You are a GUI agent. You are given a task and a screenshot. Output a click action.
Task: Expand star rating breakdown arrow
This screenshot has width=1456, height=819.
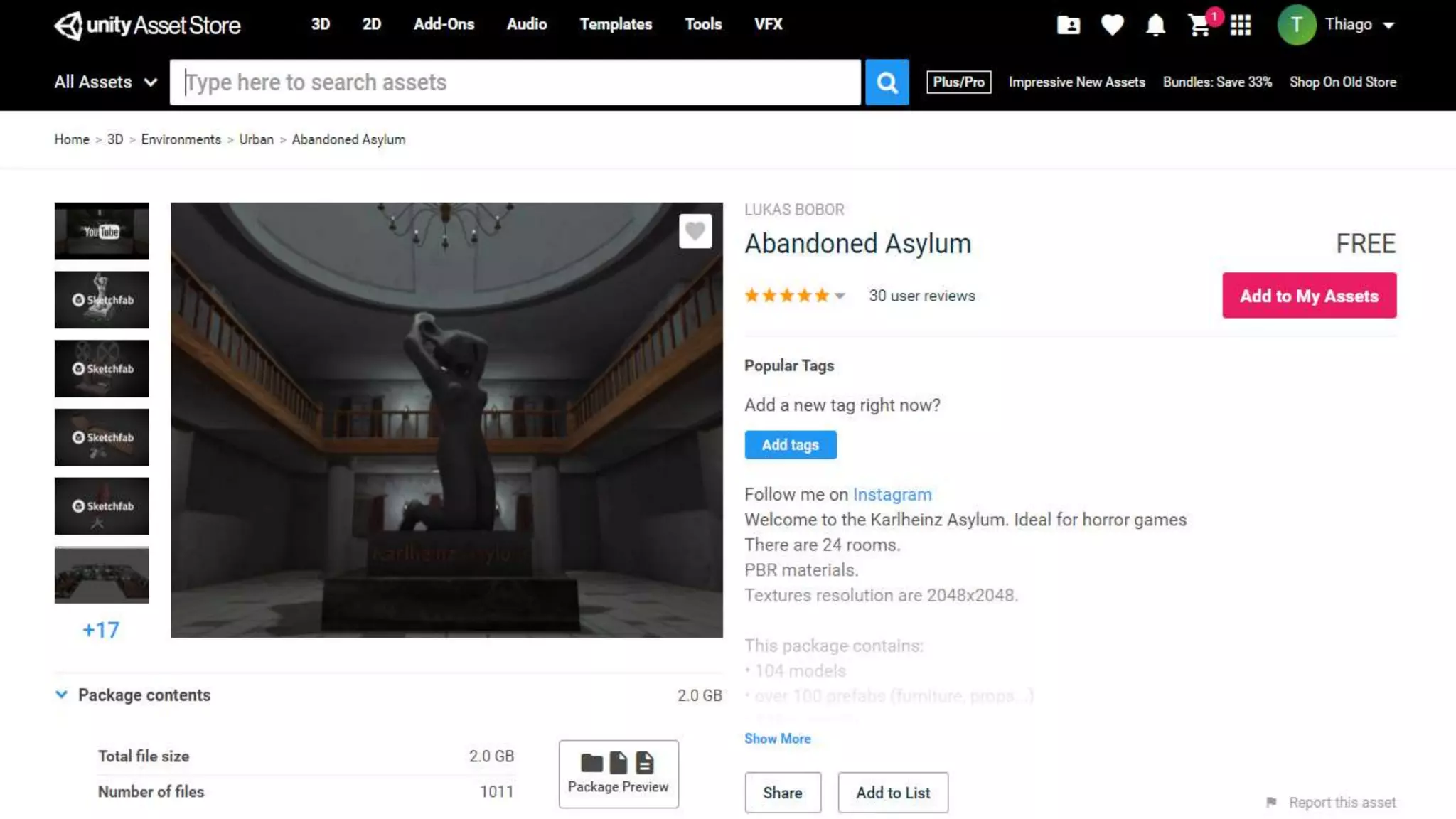pyautogui.click(x=840, y=296)
